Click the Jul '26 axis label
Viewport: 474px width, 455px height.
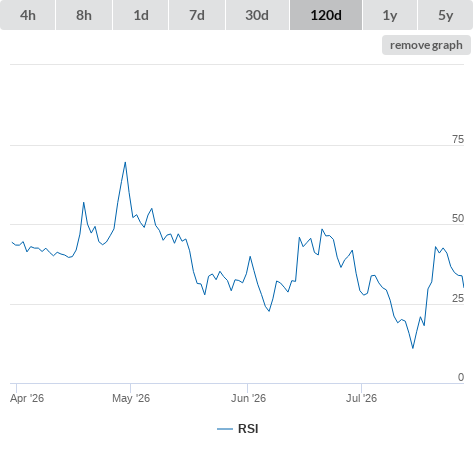point(361,398)
